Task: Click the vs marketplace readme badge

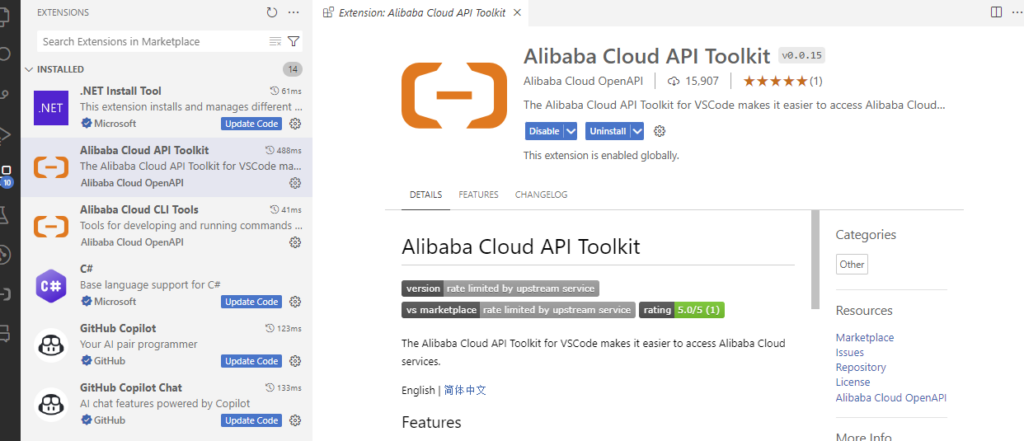Action: click(x=518, y=310)
